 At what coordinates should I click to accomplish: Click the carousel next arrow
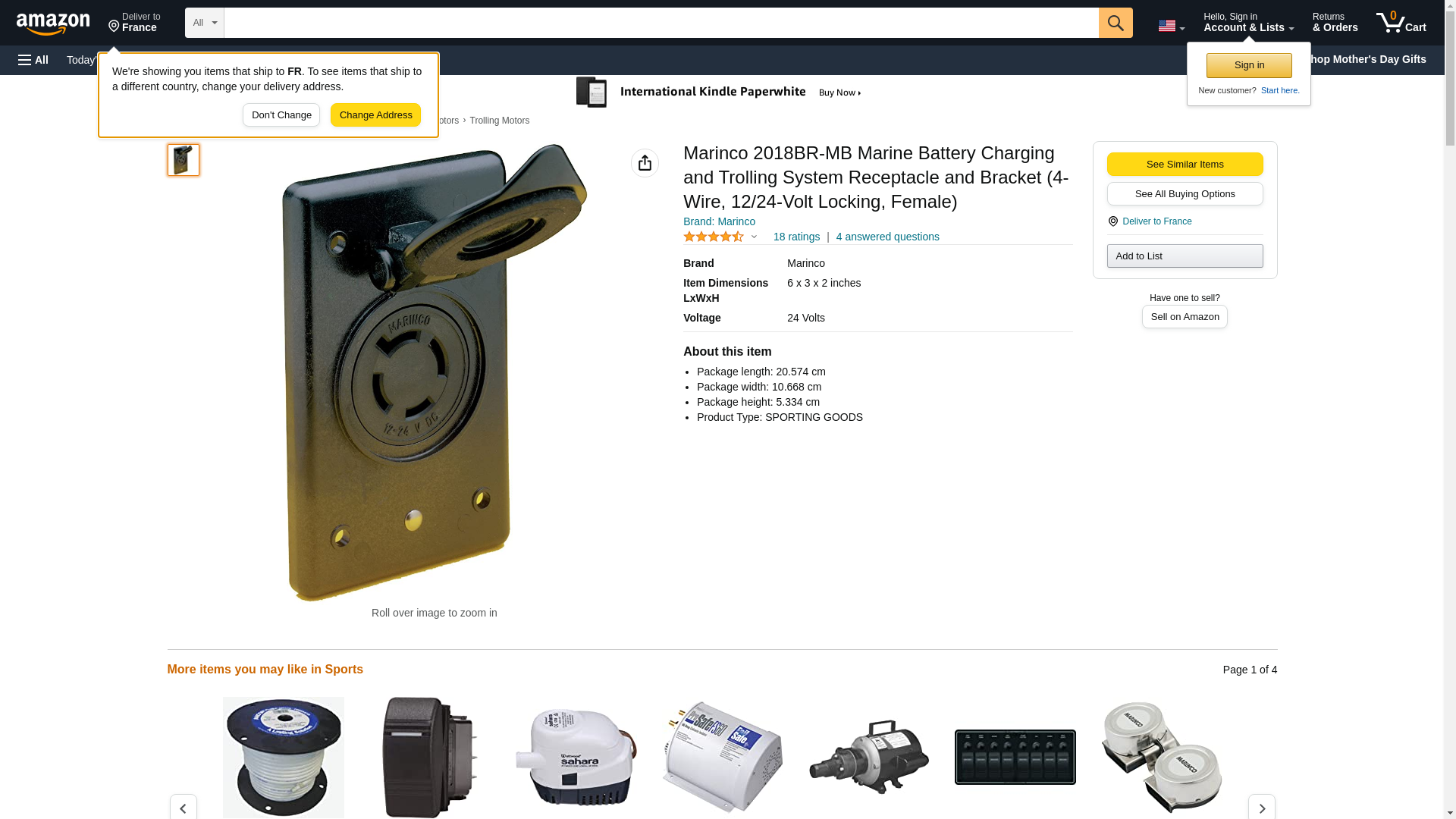point(1261,808)
